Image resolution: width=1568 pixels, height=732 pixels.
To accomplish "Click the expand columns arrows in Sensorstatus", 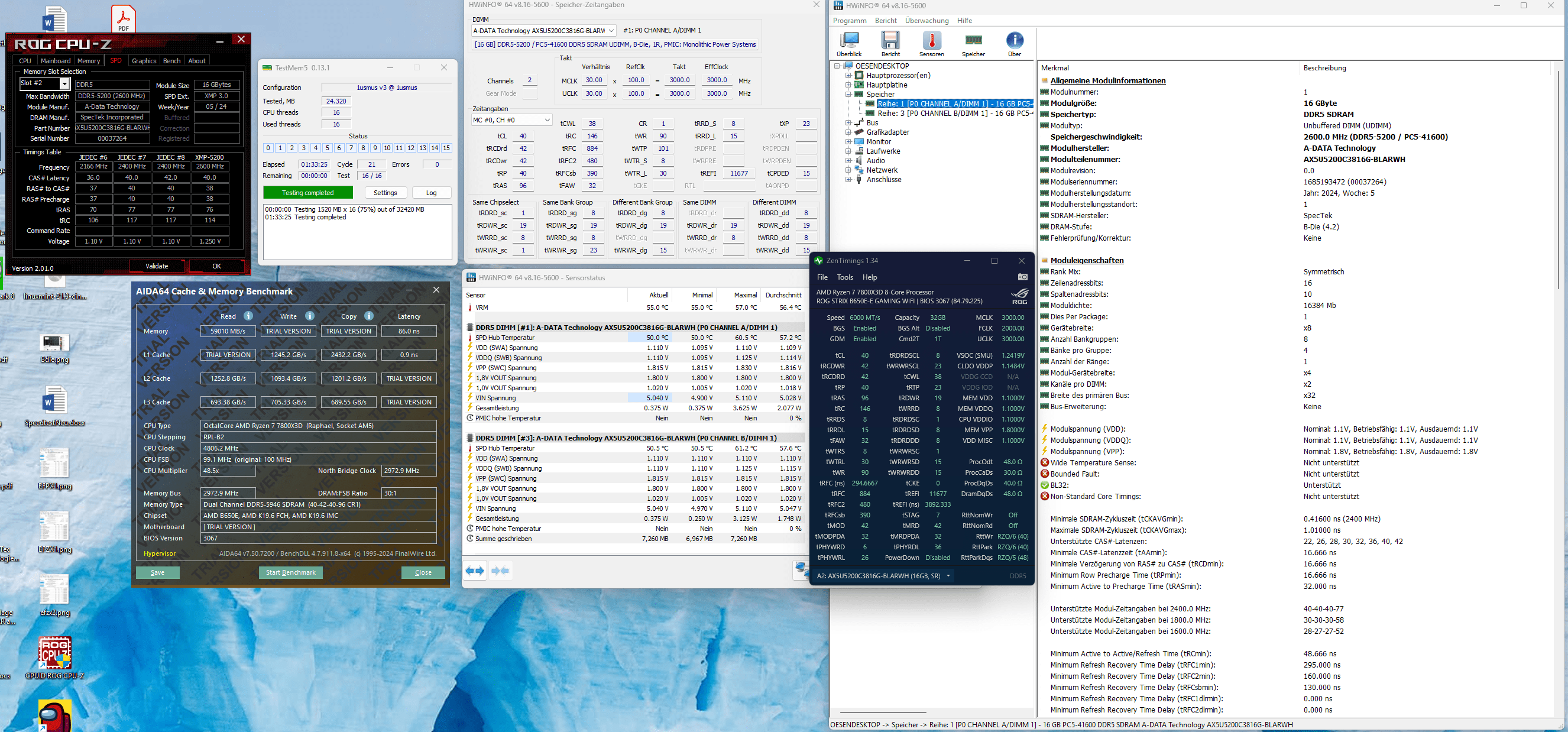I will (x=475, y=571).
